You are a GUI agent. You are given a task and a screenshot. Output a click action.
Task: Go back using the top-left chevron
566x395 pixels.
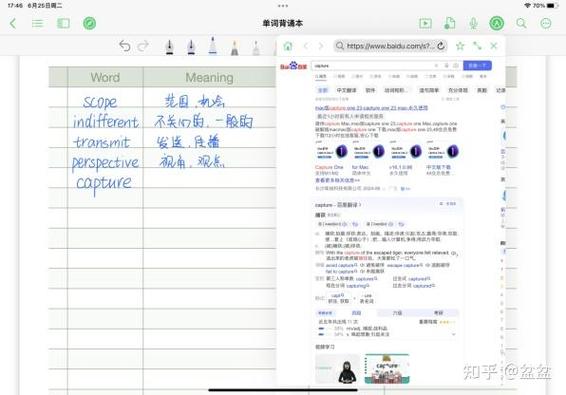click(x=13, y=23)
